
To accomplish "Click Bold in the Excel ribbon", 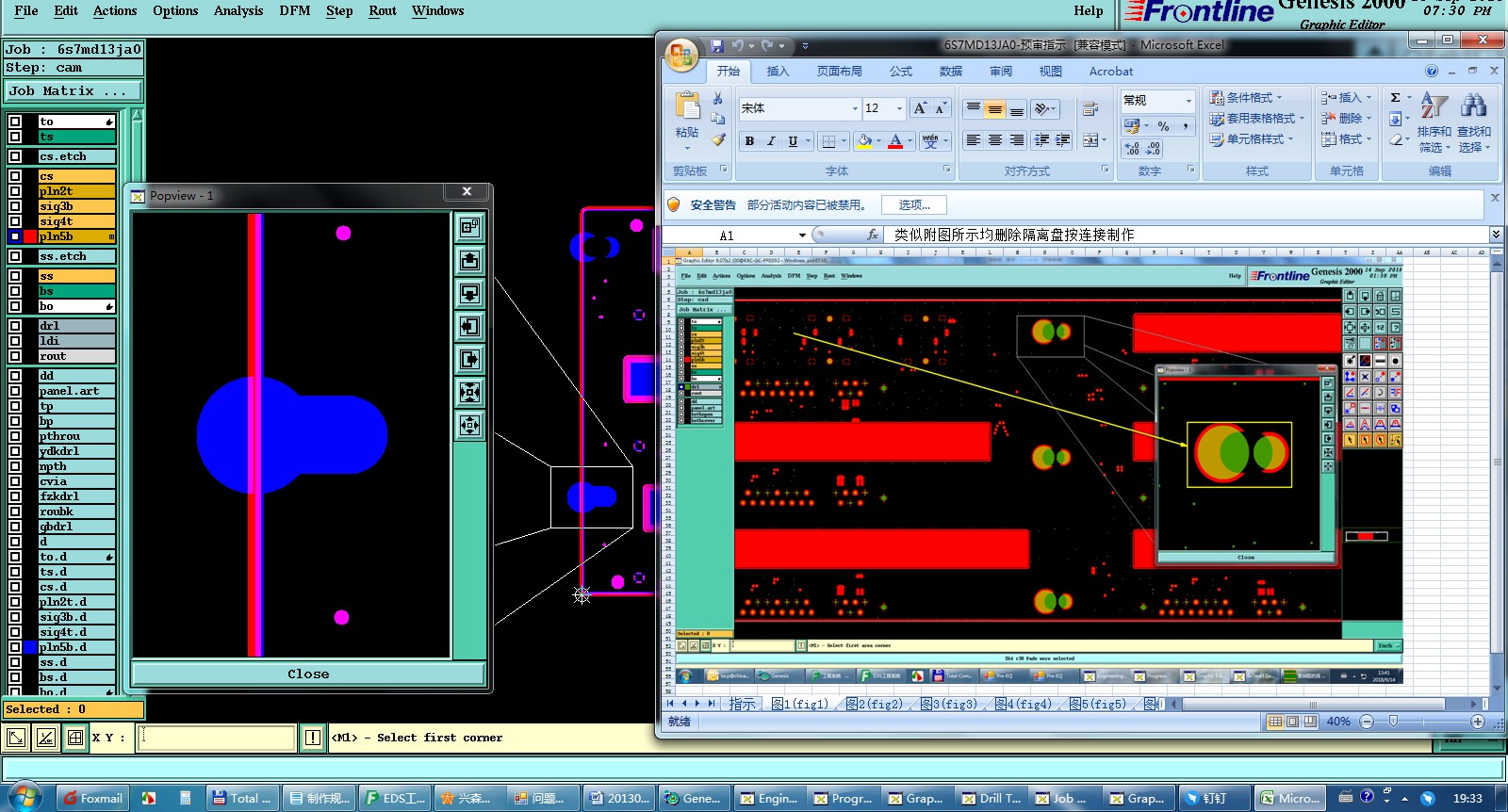I will [x=749, y=141].
